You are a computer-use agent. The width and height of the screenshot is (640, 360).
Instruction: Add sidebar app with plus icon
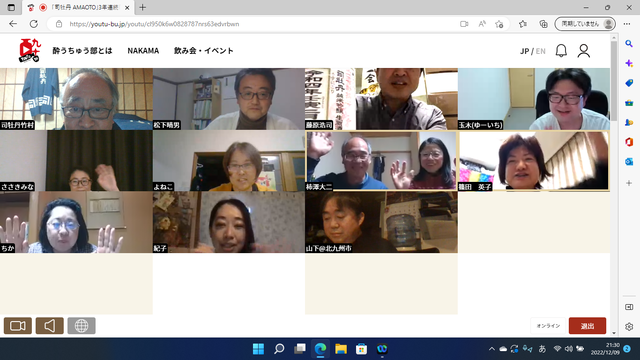(x=629, y=183)
